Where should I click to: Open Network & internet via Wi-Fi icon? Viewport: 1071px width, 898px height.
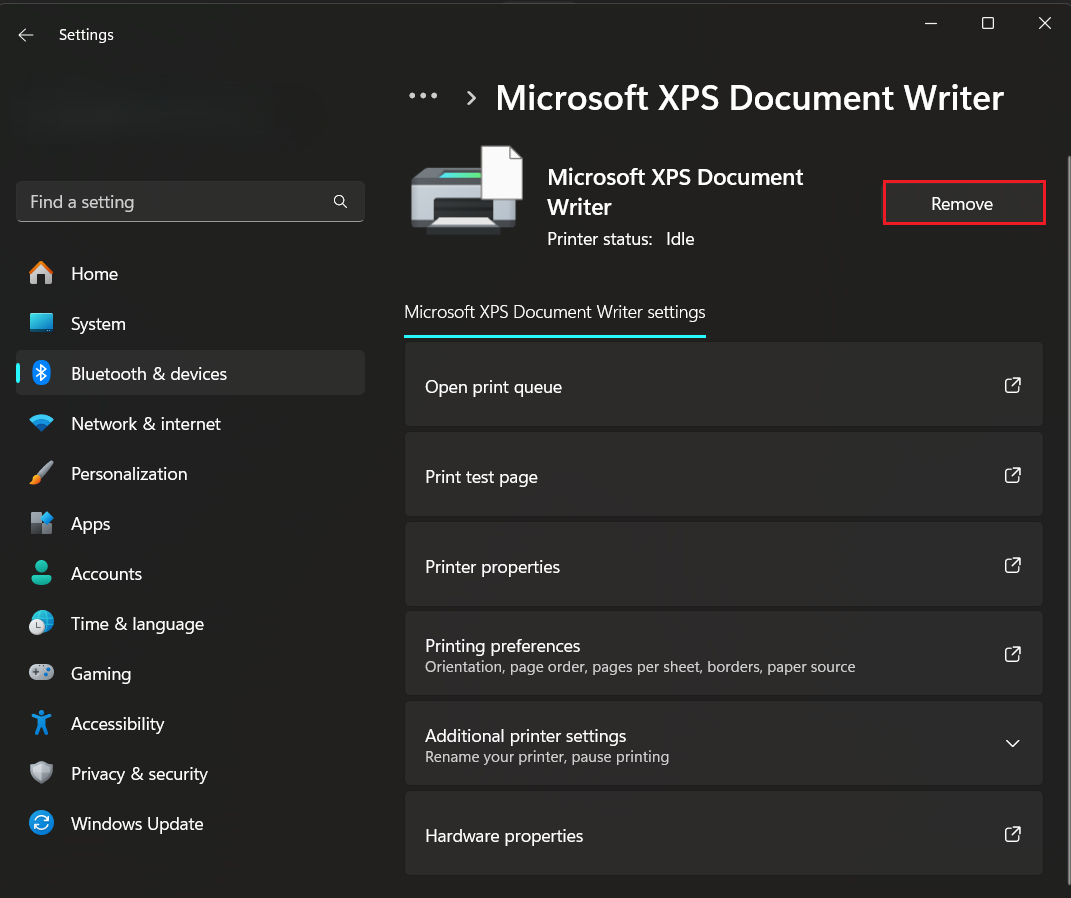point(41,423)
